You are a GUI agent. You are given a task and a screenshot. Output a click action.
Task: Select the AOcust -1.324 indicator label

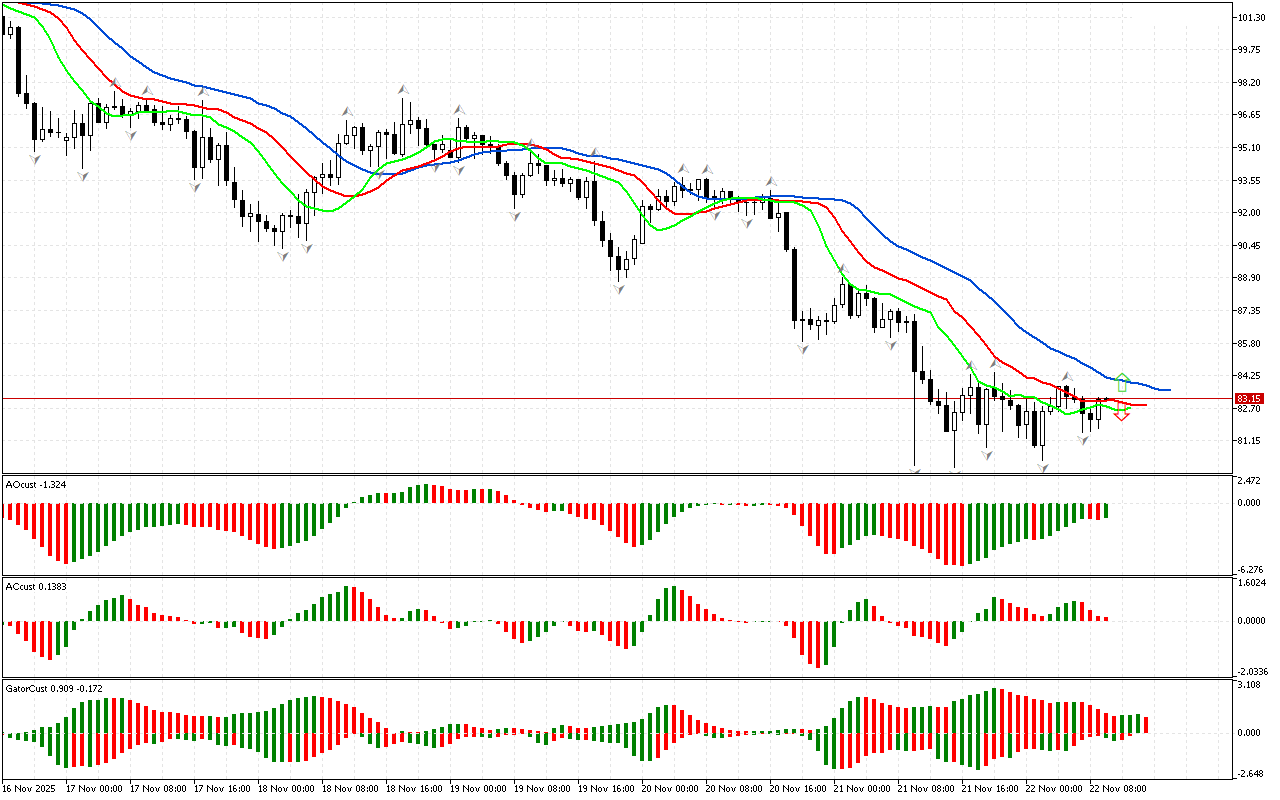[x=38, y=484]
